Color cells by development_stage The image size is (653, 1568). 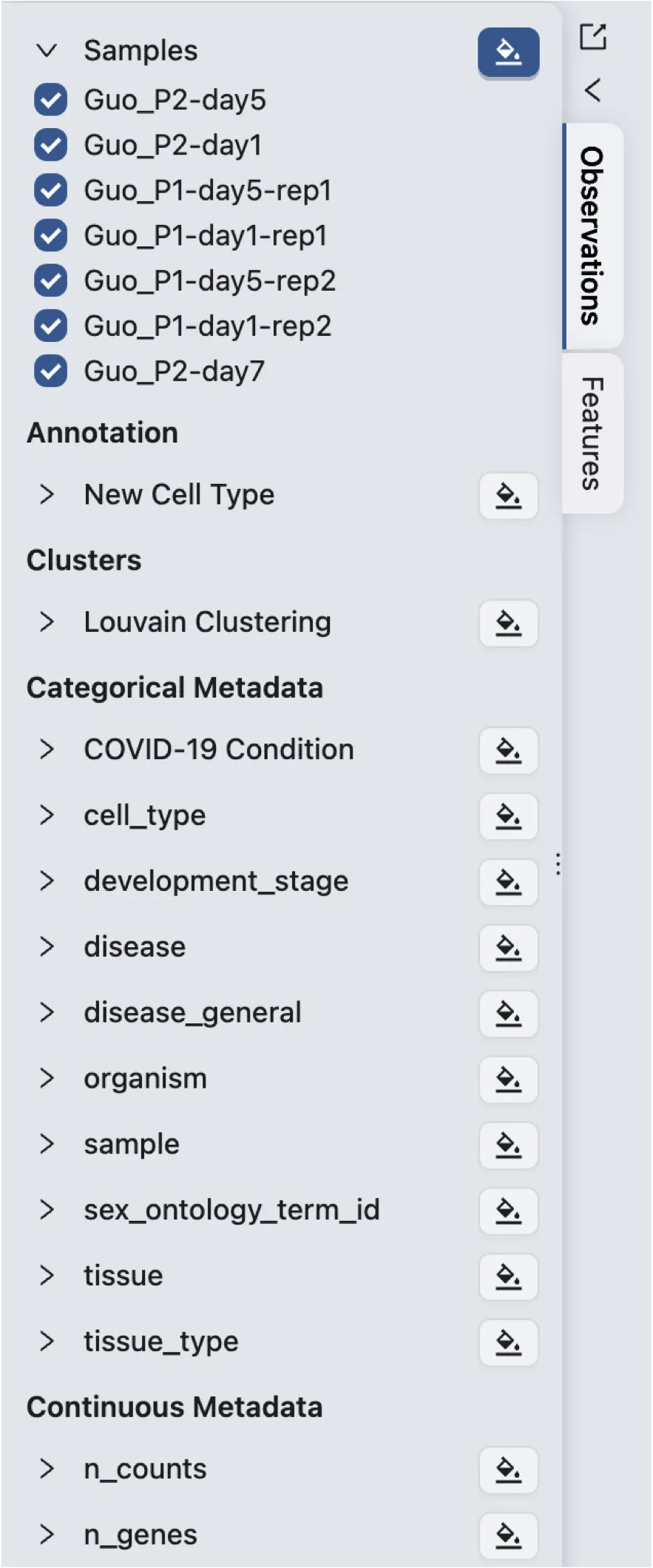508,882
